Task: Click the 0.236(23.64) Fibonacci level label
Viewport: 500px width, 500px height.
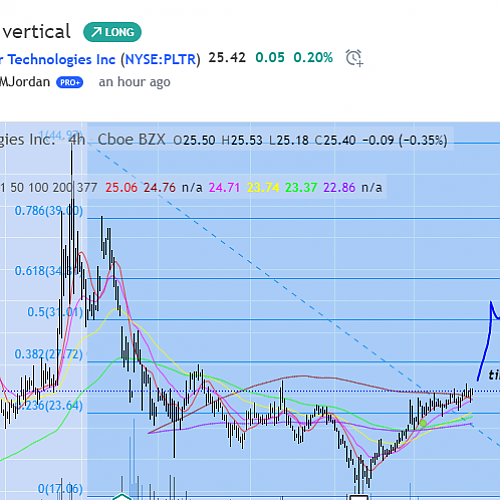Action: point(49,406)
